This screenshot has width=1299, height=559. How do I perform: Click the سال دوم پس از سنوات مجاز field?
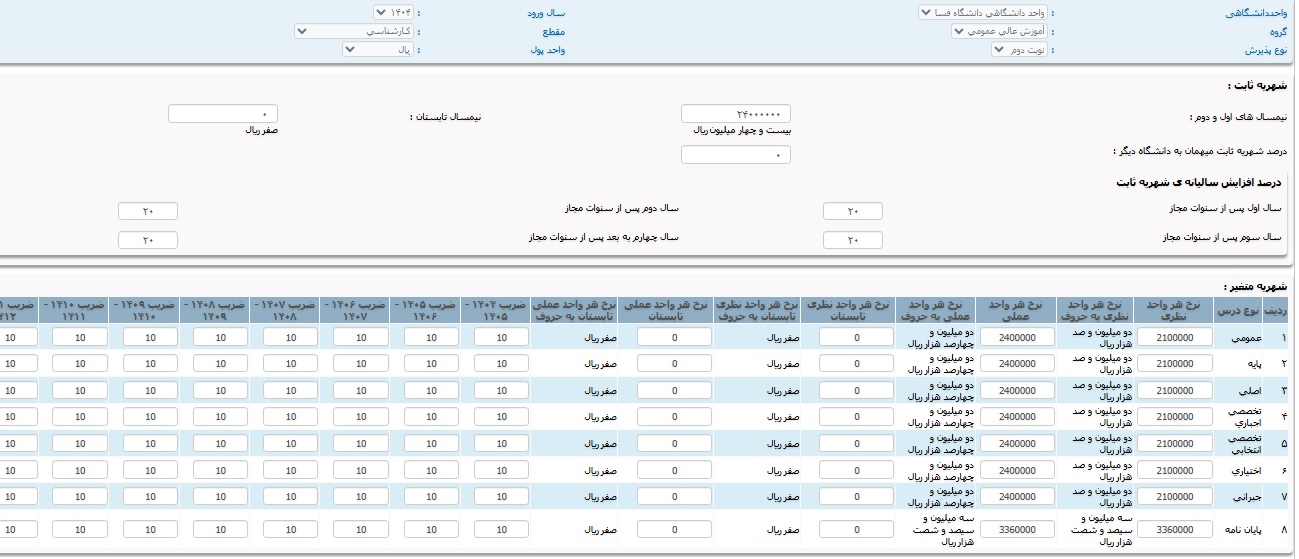pyautogui.click(x=147, y=211)
